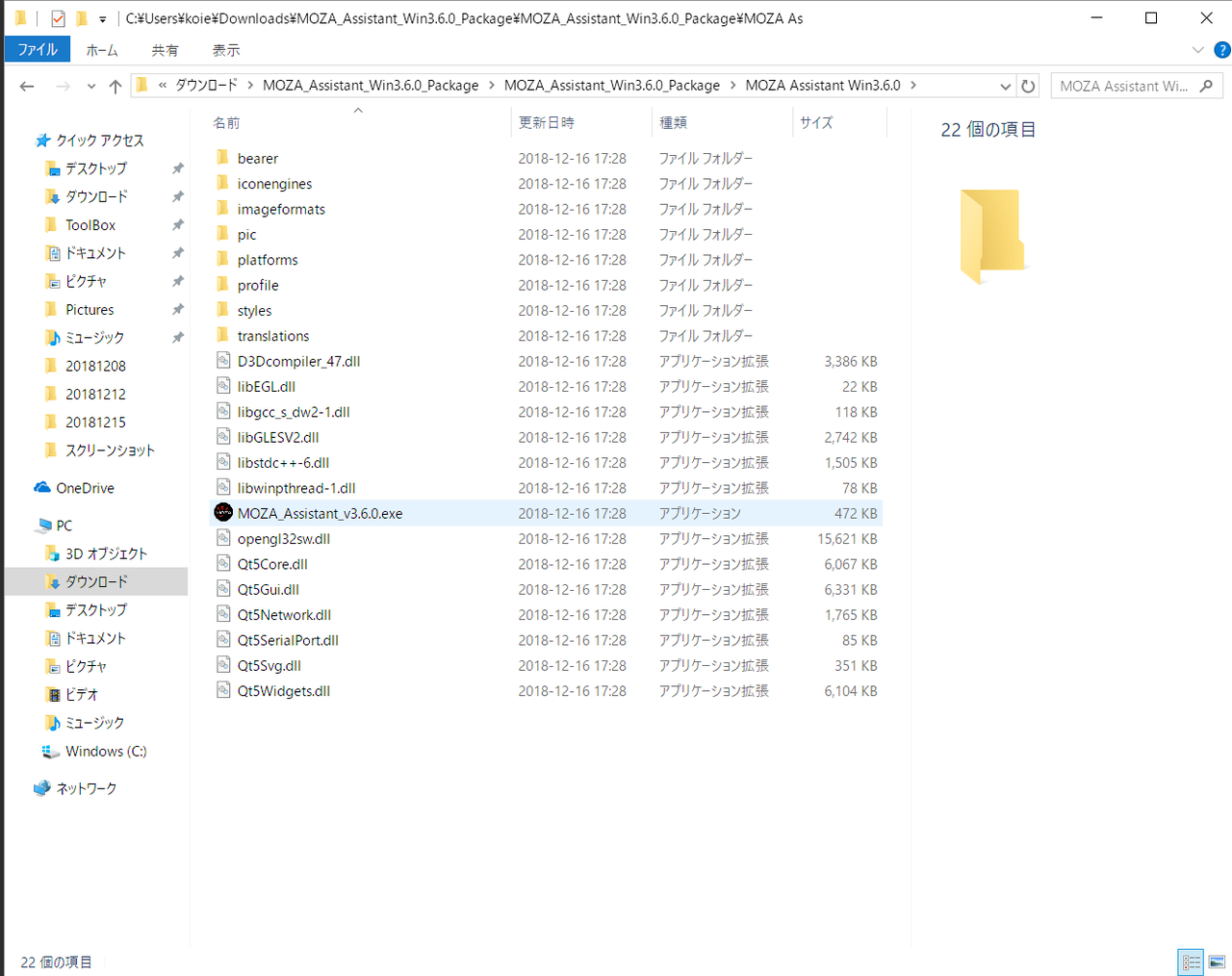Open the ファイル menu tab
Image resolution: width=1232 pixels, height=976 pixels.
pos(38,50)
